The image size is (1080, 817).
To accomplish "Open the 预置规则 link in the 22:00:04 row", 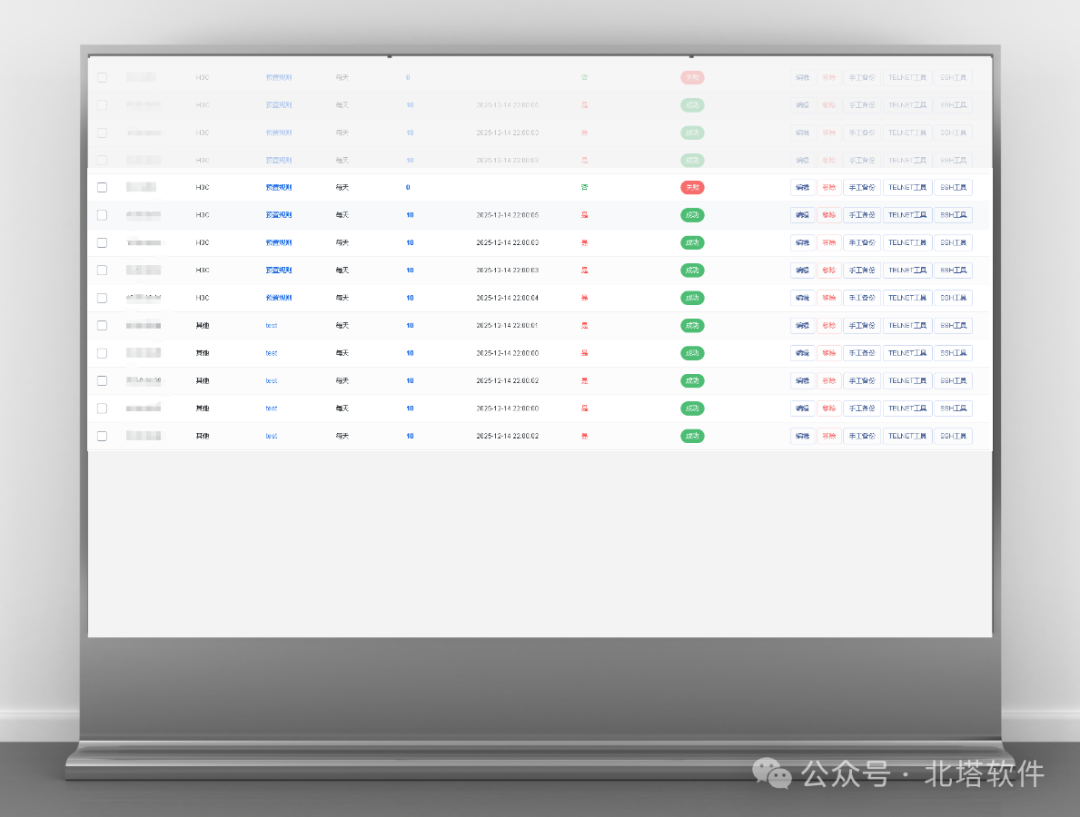I will click(x=279, y=298).
